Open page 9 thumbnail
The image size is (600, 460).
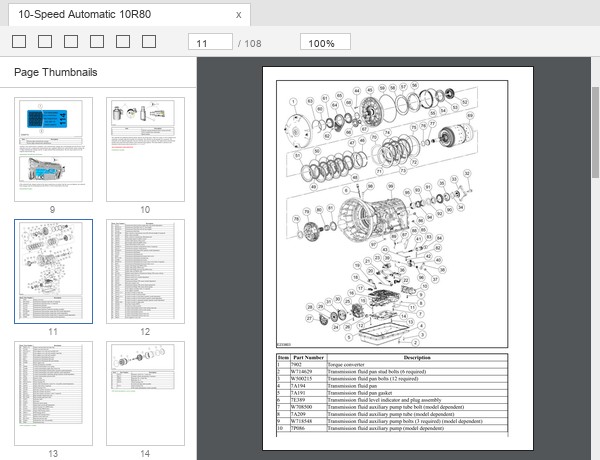(54, 149)
